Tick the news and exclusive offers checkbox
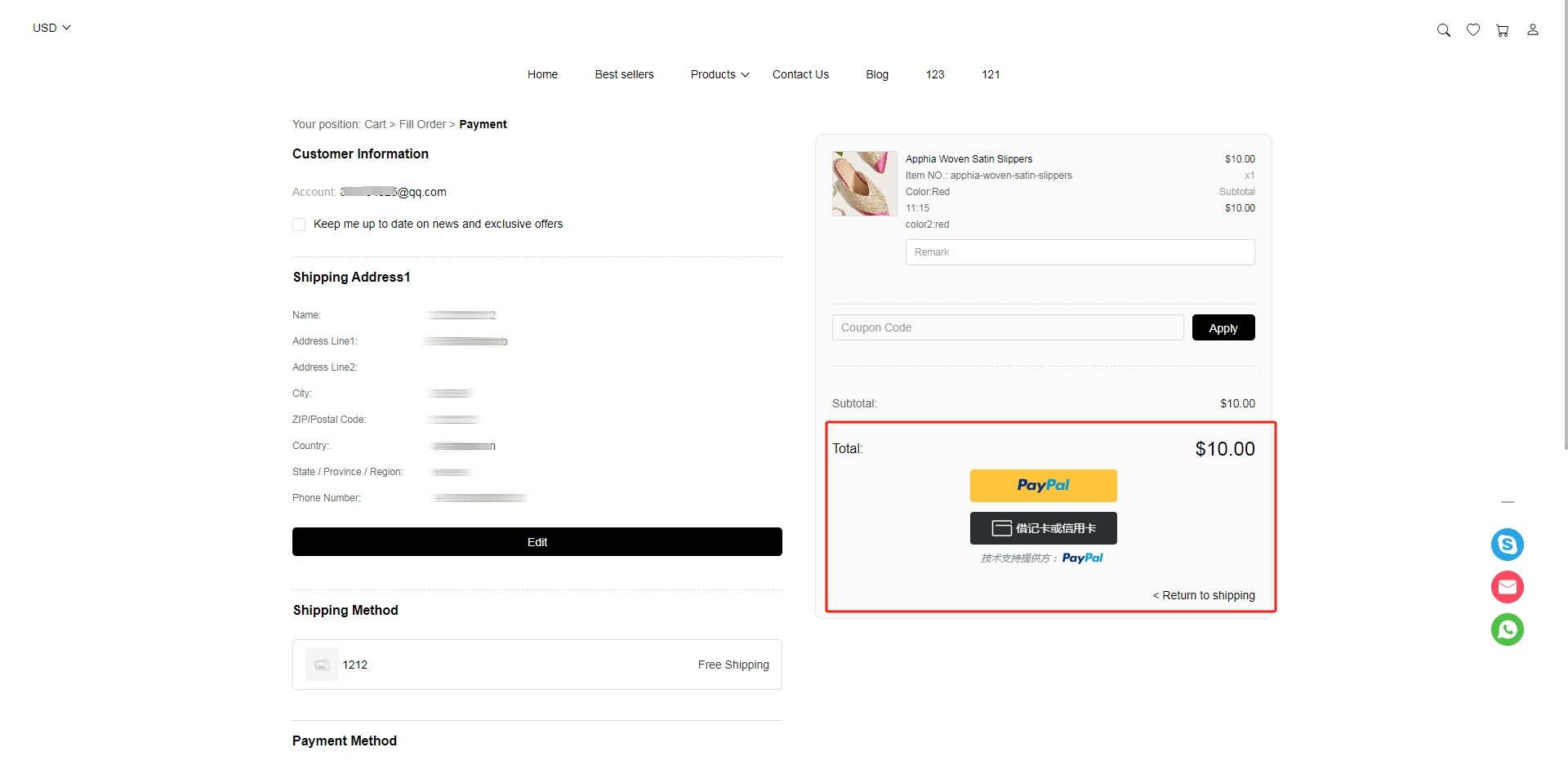This screenshot has height=765, width=1568. [299, 225]
